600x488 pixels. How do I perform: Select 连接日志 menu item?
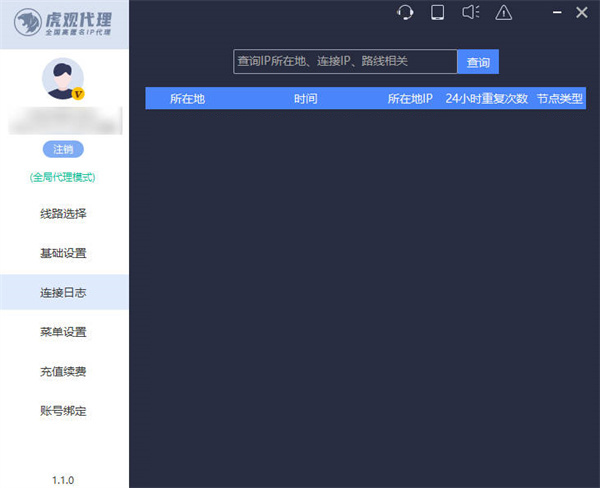64,292
